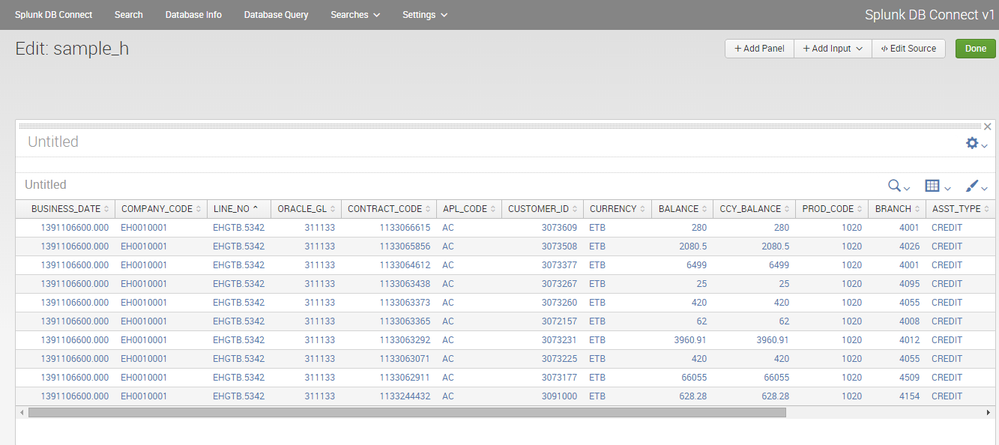This screenshot has width=999, height=445.
Task: Open the Database Query page
Action: pyautogui.click(x=276, y=15)
